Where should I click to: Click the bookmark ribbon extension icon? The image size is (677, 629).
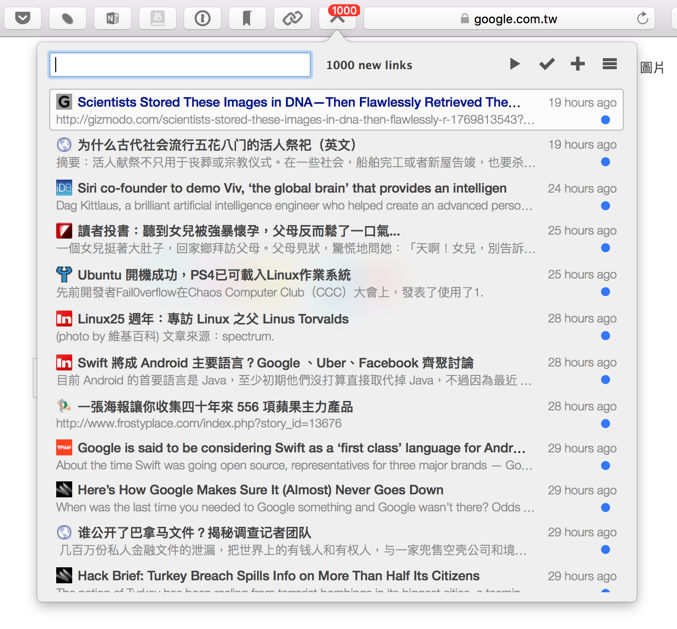[x=247, y=18]
